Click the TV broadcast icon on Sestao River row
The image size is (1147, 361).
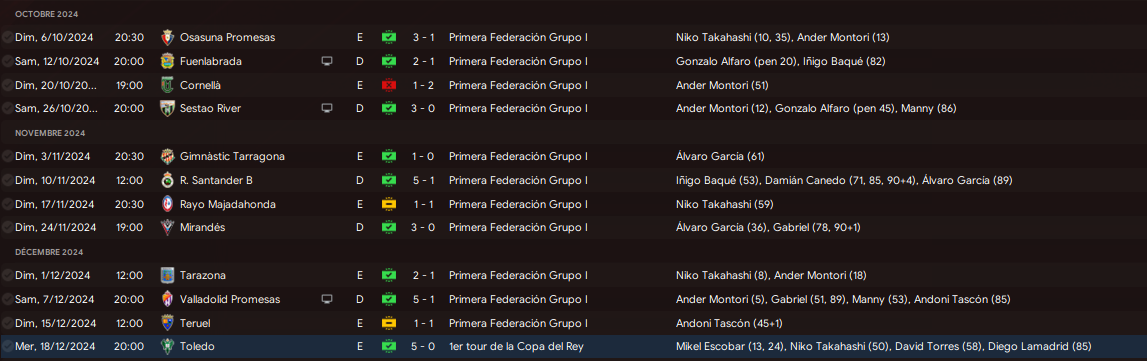click(x=327, y=108)
